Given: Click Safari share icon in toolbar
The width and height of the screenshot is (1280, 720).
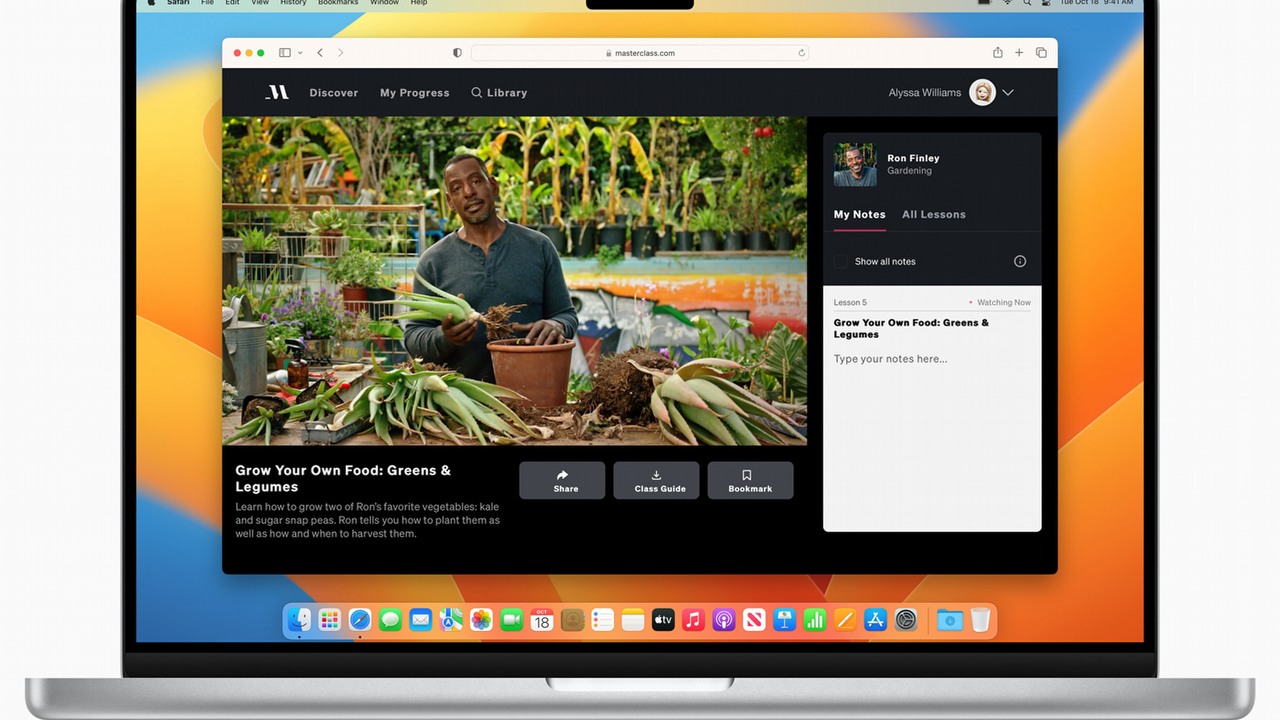Looking at the screenshot, I should (997, 53).
